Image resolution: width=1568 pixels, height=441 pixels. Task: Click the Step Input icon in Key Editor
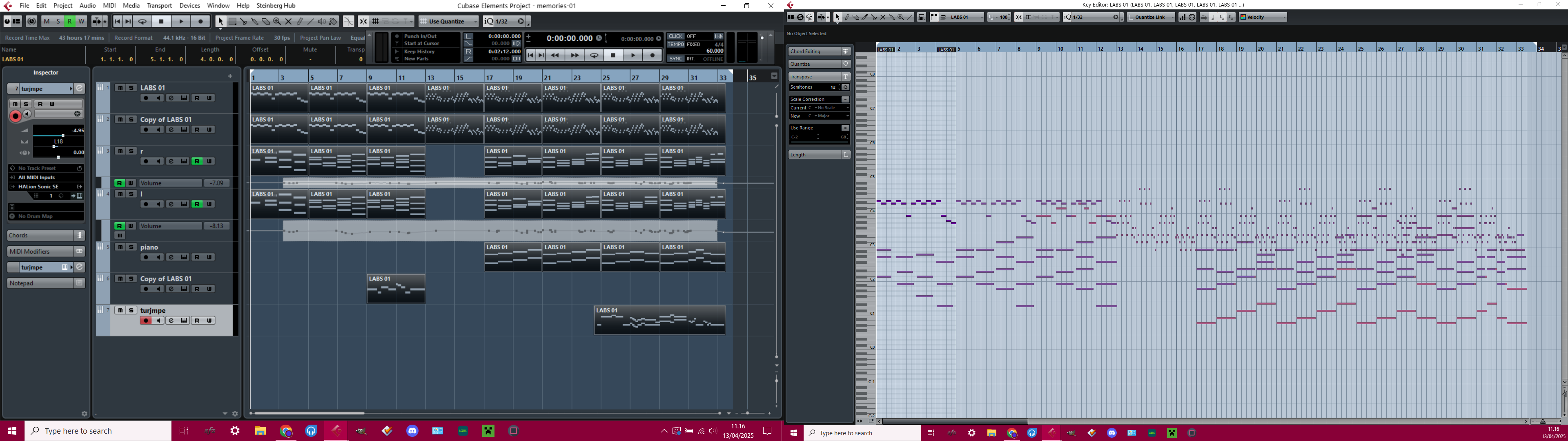pyautogui.click(x=1183, y=17)
